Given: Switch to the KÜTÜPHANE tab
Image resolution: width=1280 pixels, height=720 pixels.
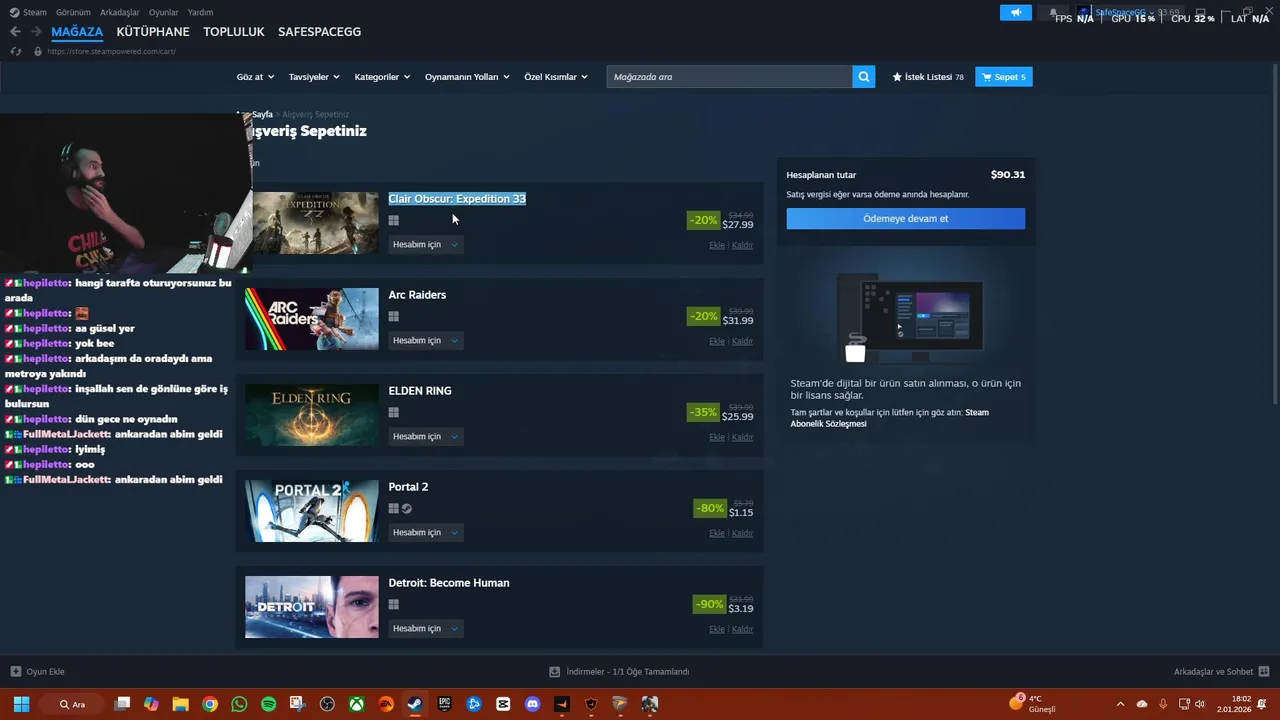Looking at the screenshot, I should point(153,32).
